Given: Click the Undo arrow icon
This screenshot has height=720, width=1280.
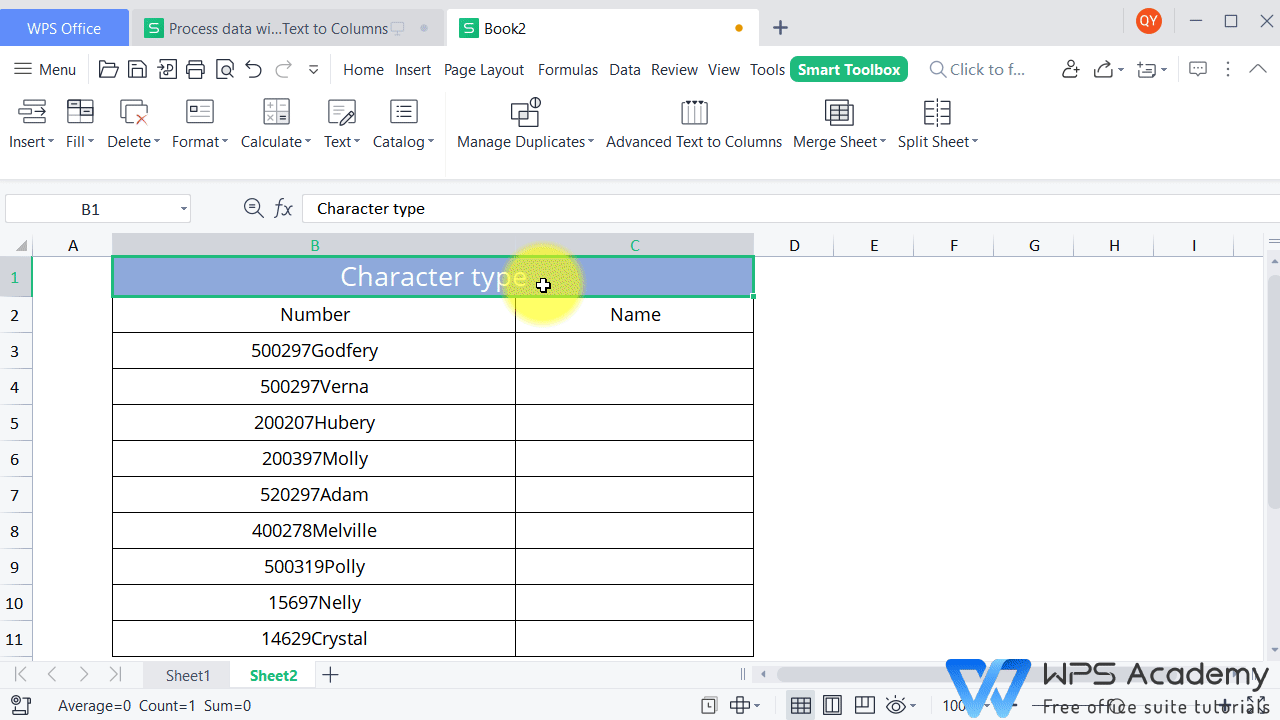Looking at the screenshot, I should tap(253, 70).
